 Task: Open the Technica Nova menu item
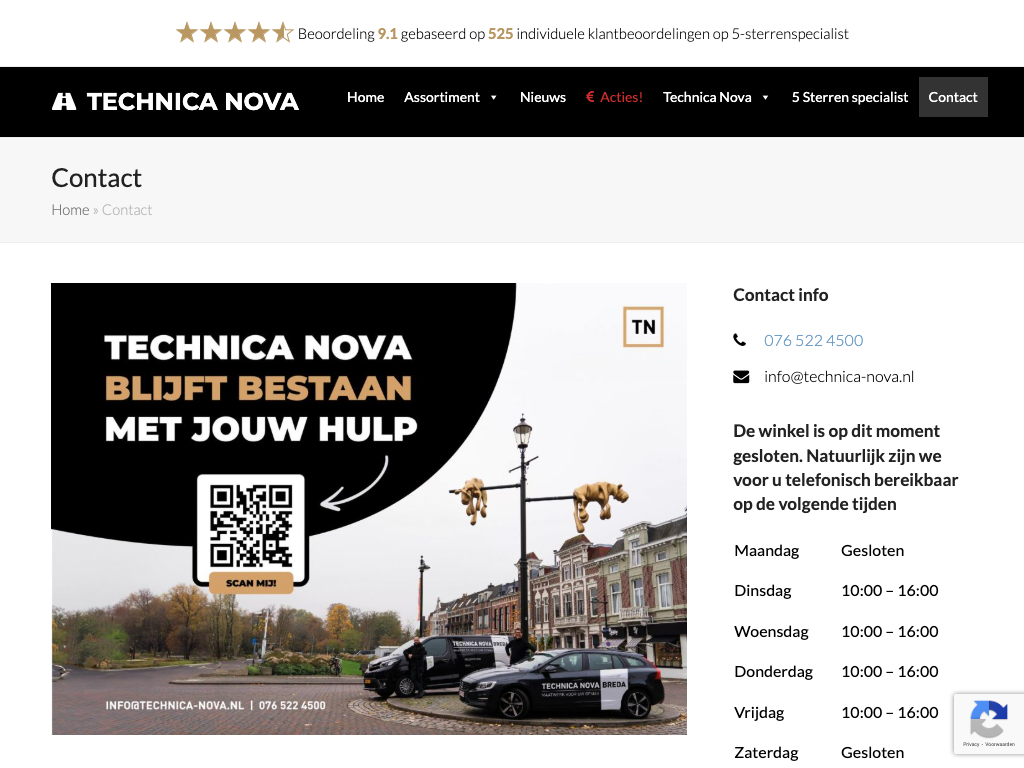point(707,97)
